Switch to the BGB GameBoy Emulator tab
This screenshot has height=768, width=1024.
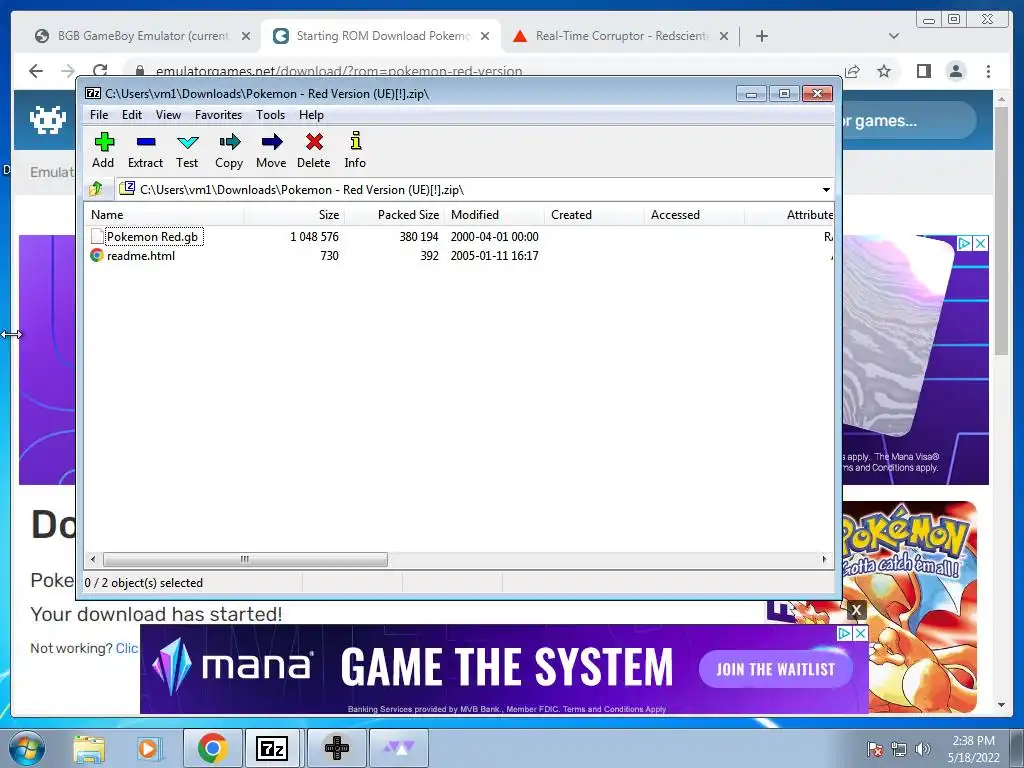click(x=142, y=36)
